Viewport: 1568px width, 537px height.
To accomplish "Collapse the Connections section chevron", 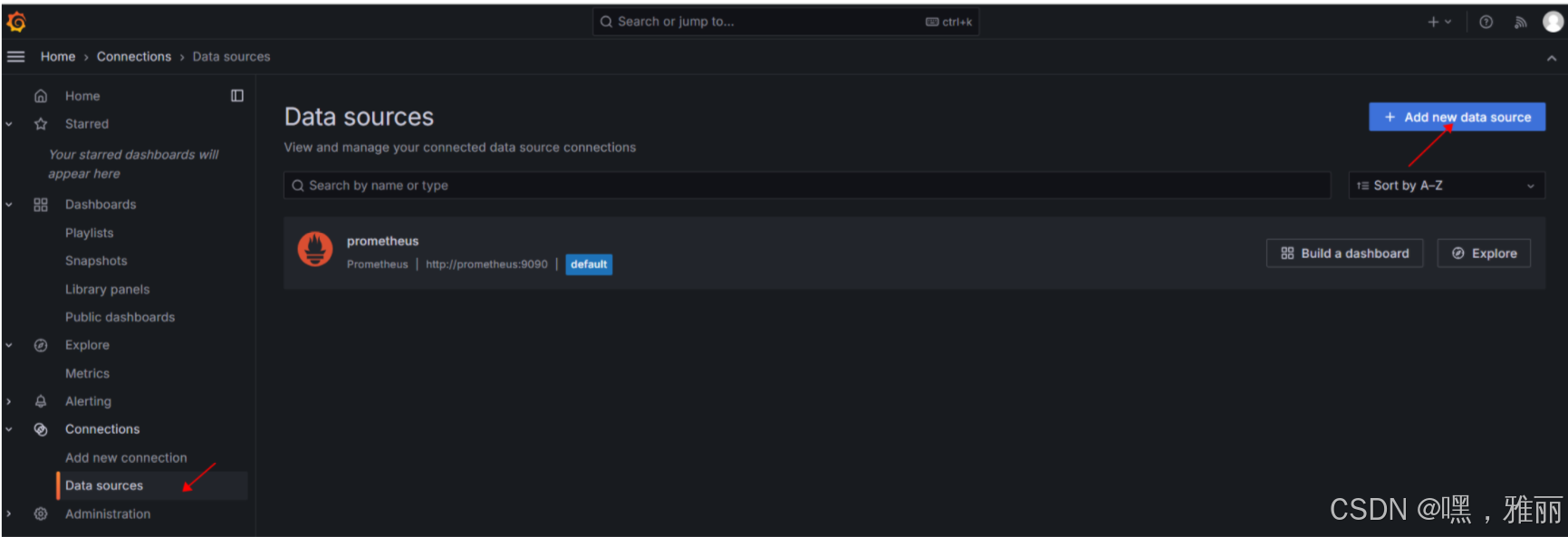I will [x=9, y=429].
